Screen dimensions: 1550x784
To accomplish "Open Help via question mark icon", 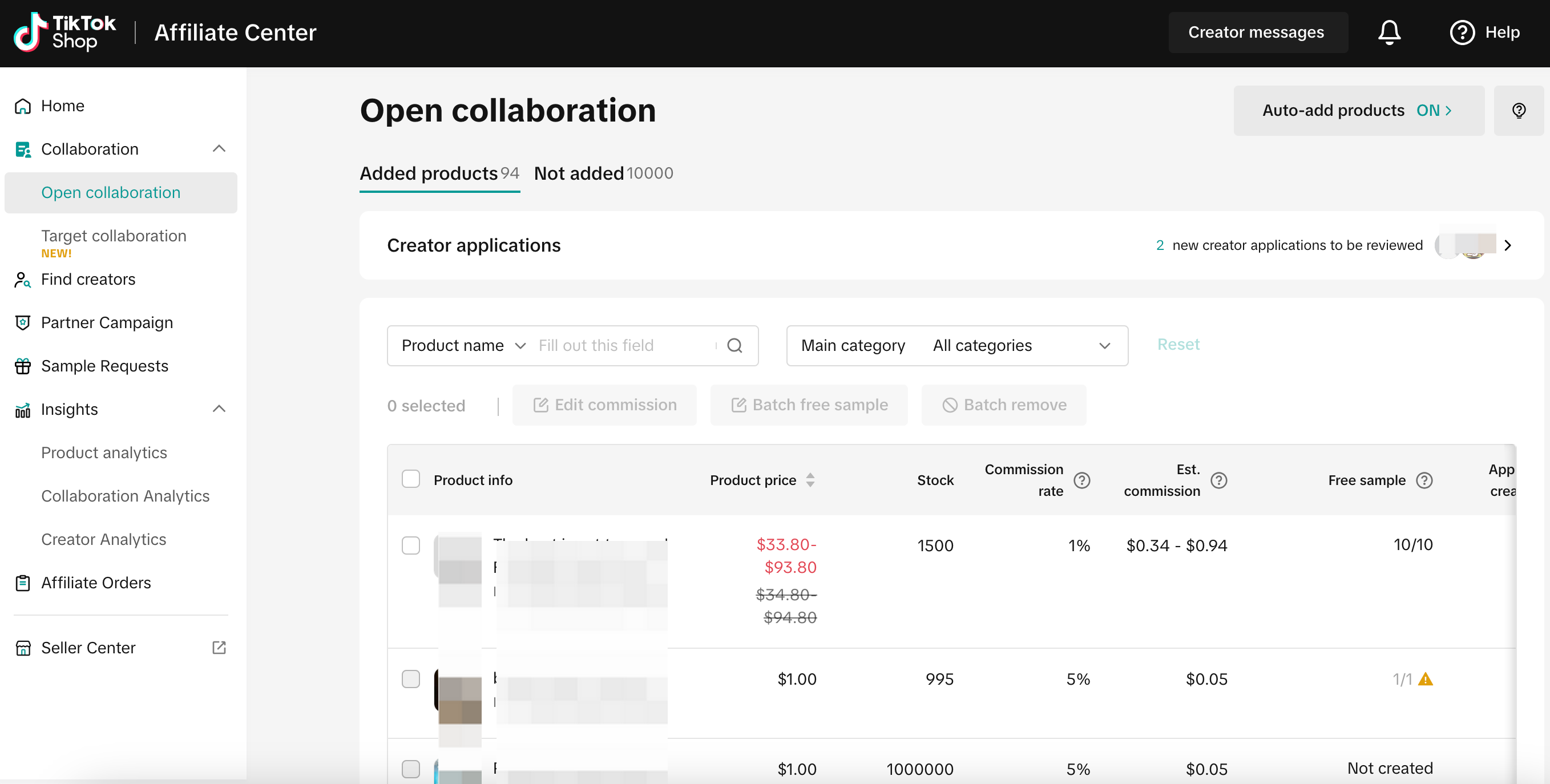I will [x=1462, y=33].
